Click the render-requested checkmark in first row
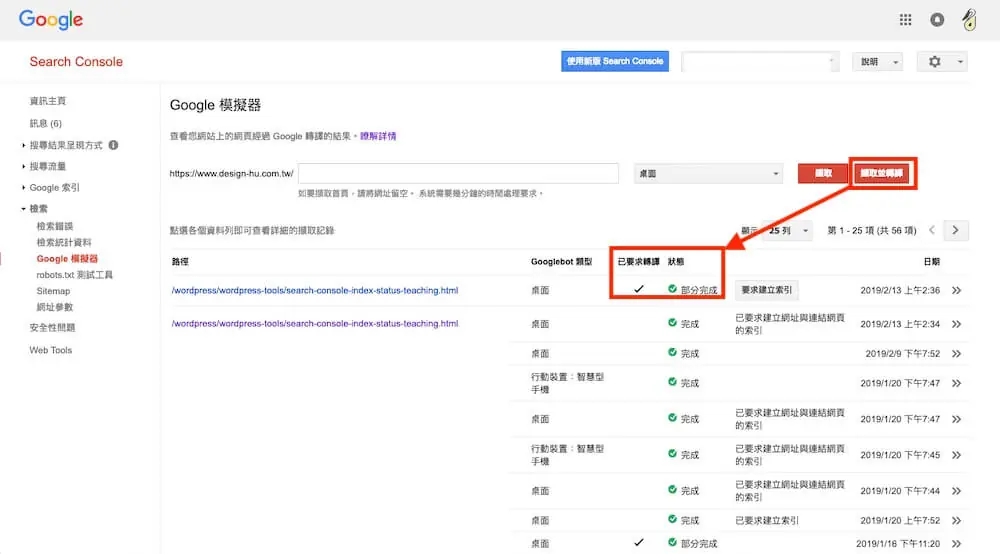 [638, 289]
